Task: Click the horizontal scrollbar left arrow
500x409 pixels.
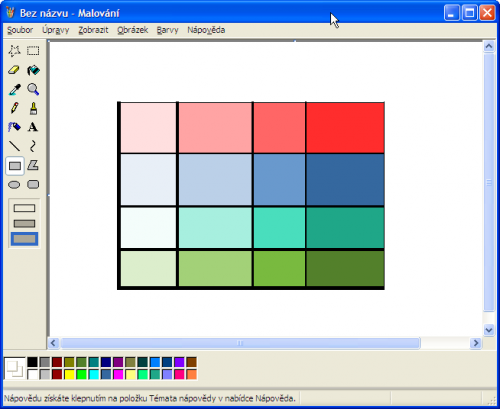Action: pos(53,343)
